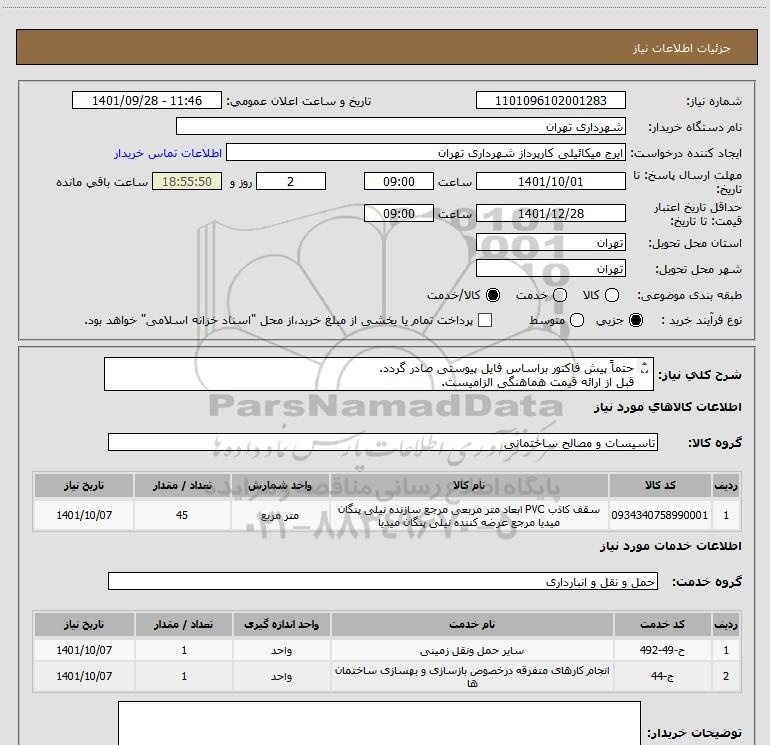Open the اطلاعات تماس خریدار link

[x=168, y=153]
